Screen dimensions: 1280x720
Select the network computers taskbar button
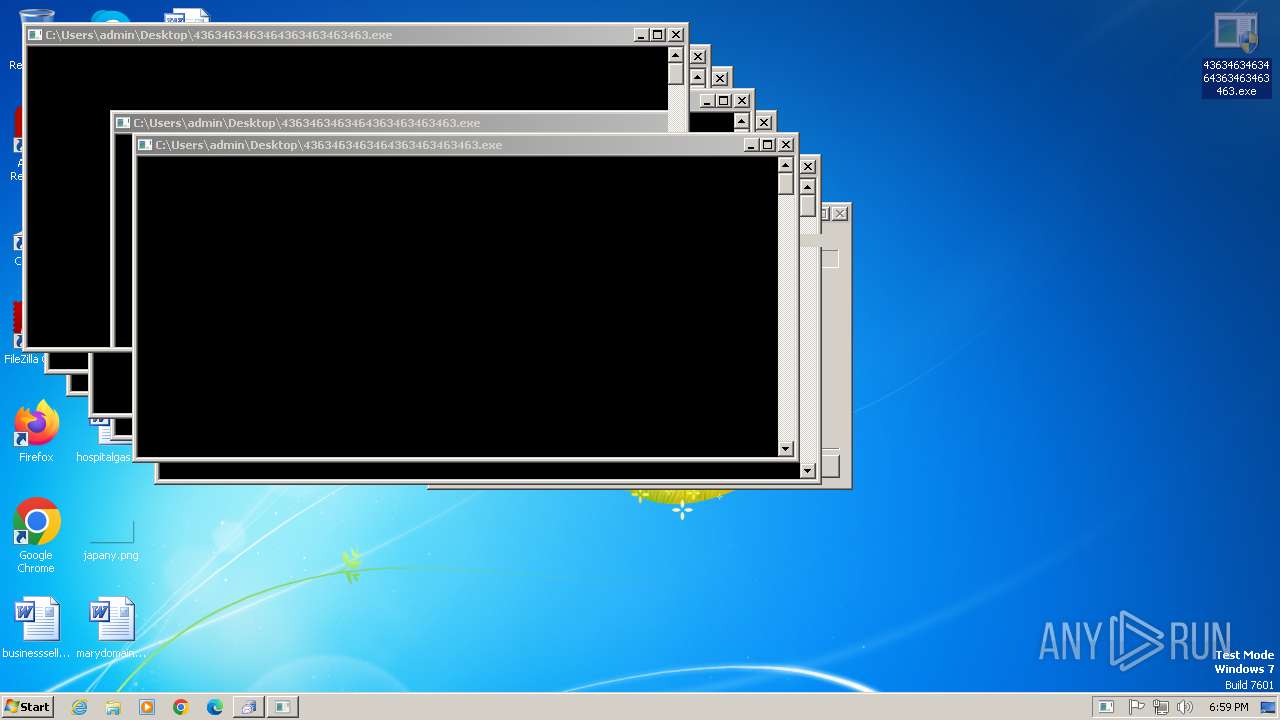tap(248, 707)
